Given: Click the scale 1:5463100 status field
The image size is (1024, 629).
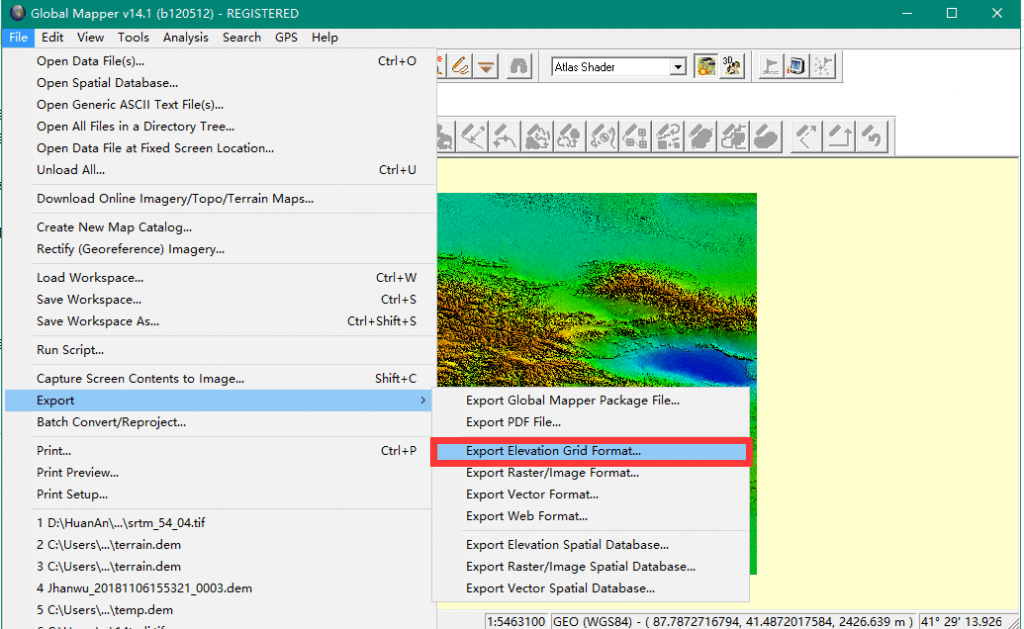Looking at the screenshot, I should pyautogui.click(x=515, y=621).
